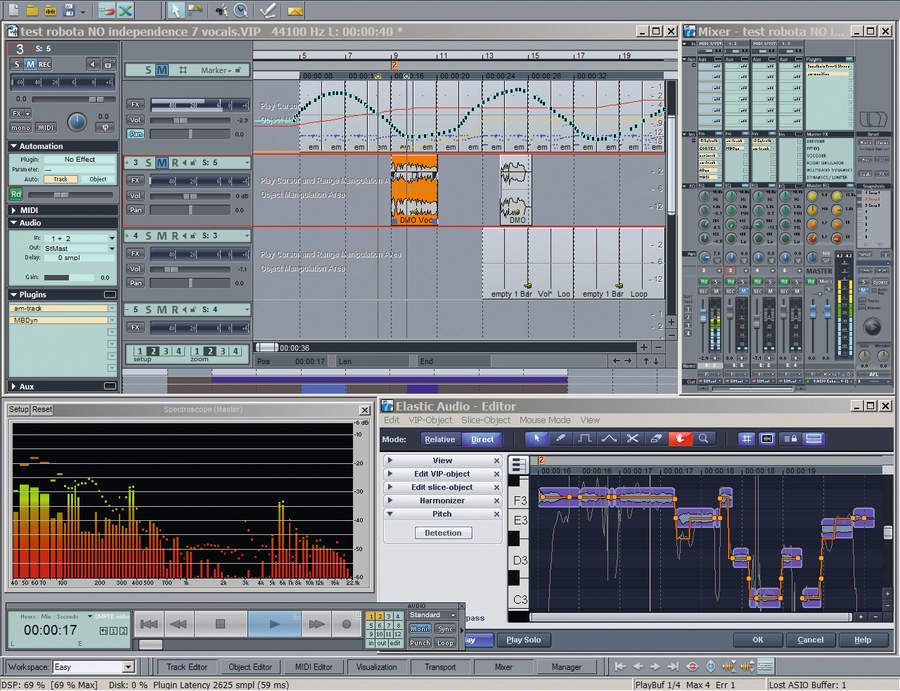Switch Elastic Audio mode to Relative
This screenshot has height=691, width=900.
pos(440,439)
